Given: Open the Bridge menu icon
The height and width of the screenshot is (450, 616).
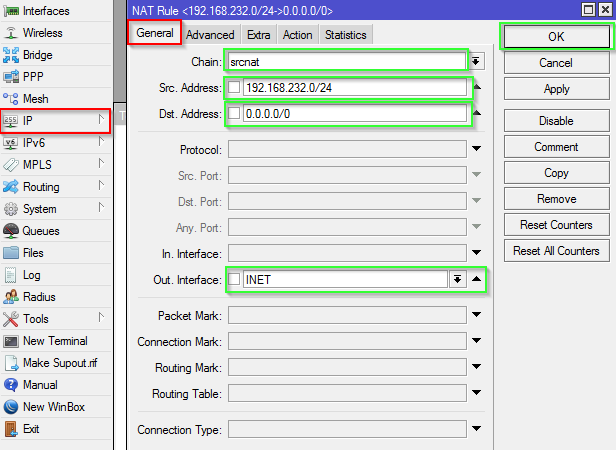Looking at the screenshot, I should pos(11,55).
